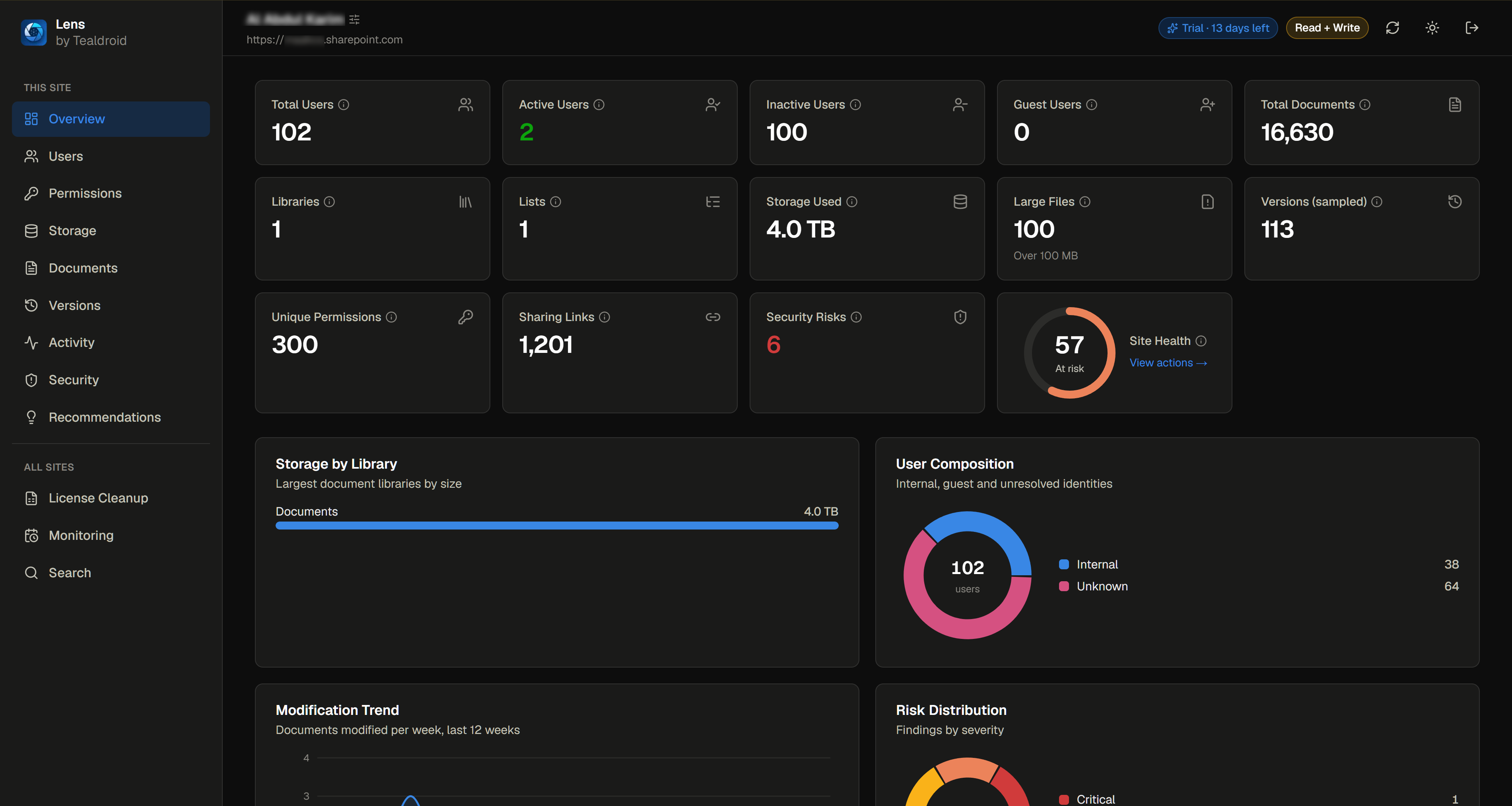Go to Users in the sidebar
Screen dimensions: 1512x806
click(x=111, y=156)
